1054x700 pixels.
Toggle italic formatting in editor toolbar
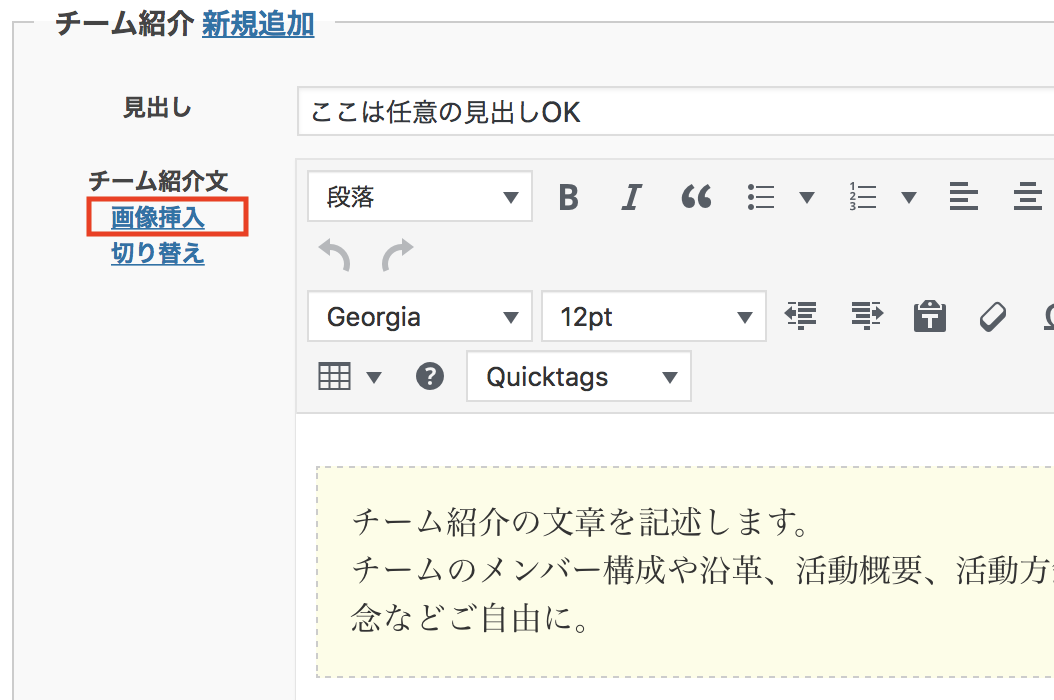tap(631, 197)
